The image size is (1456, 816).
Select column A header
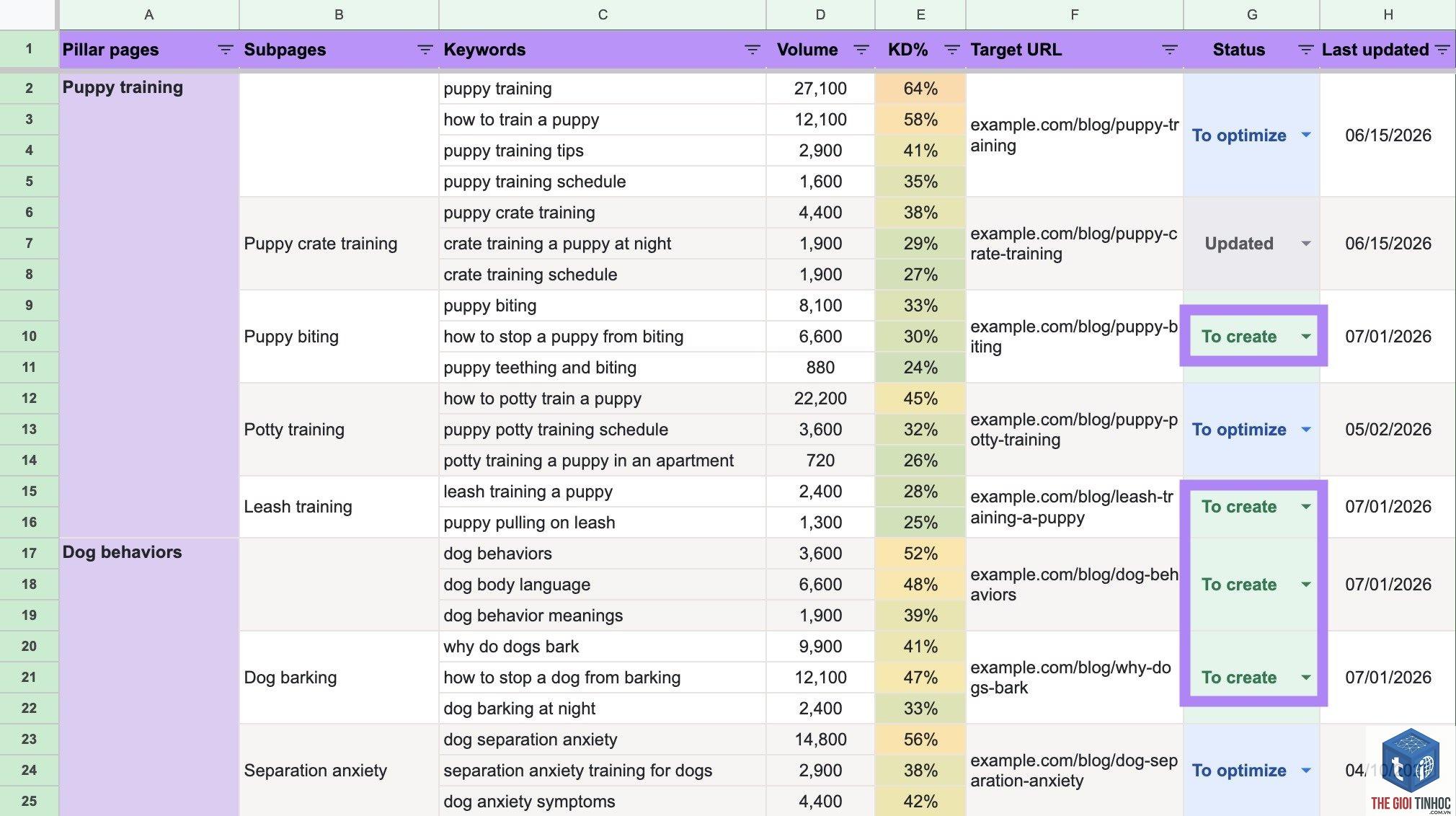149,14
